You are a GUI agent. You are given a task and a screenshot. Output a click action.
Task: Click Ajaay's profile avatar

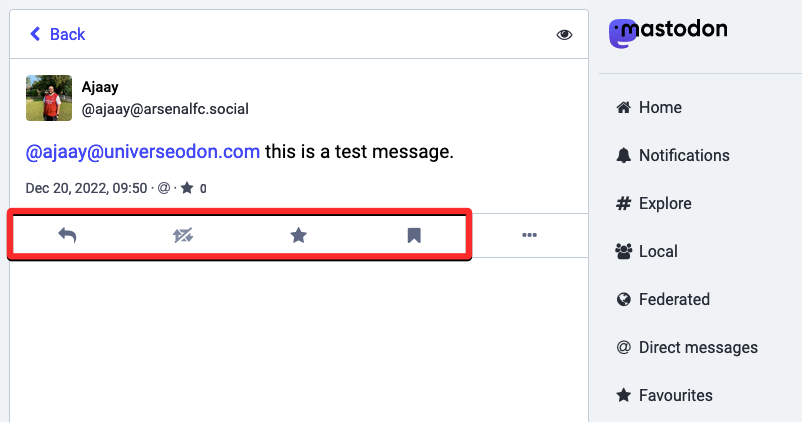pos(49,98)
